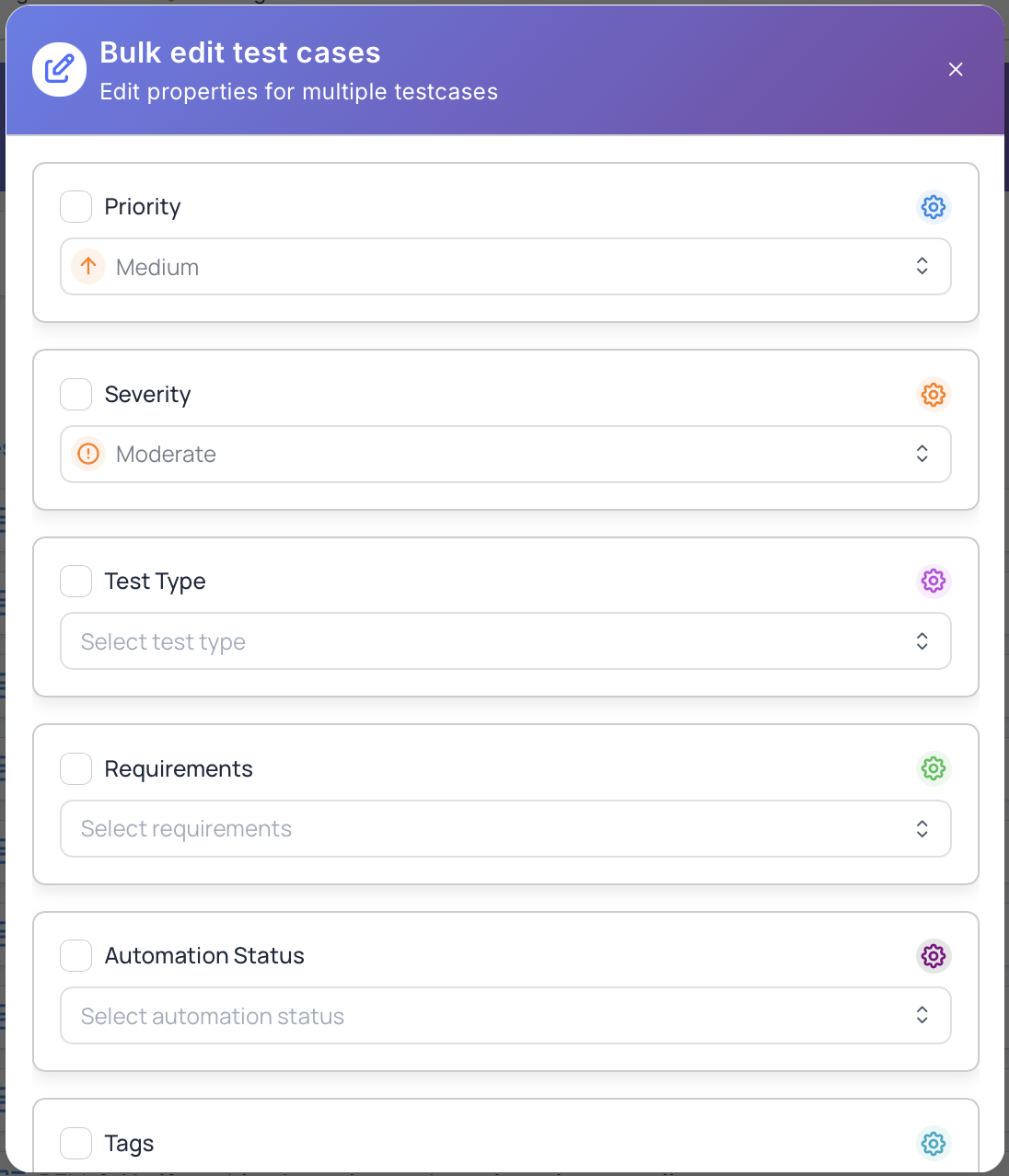Click the pencil edit icon in the dialog header

pyautogui.click(x=59, y=69)
